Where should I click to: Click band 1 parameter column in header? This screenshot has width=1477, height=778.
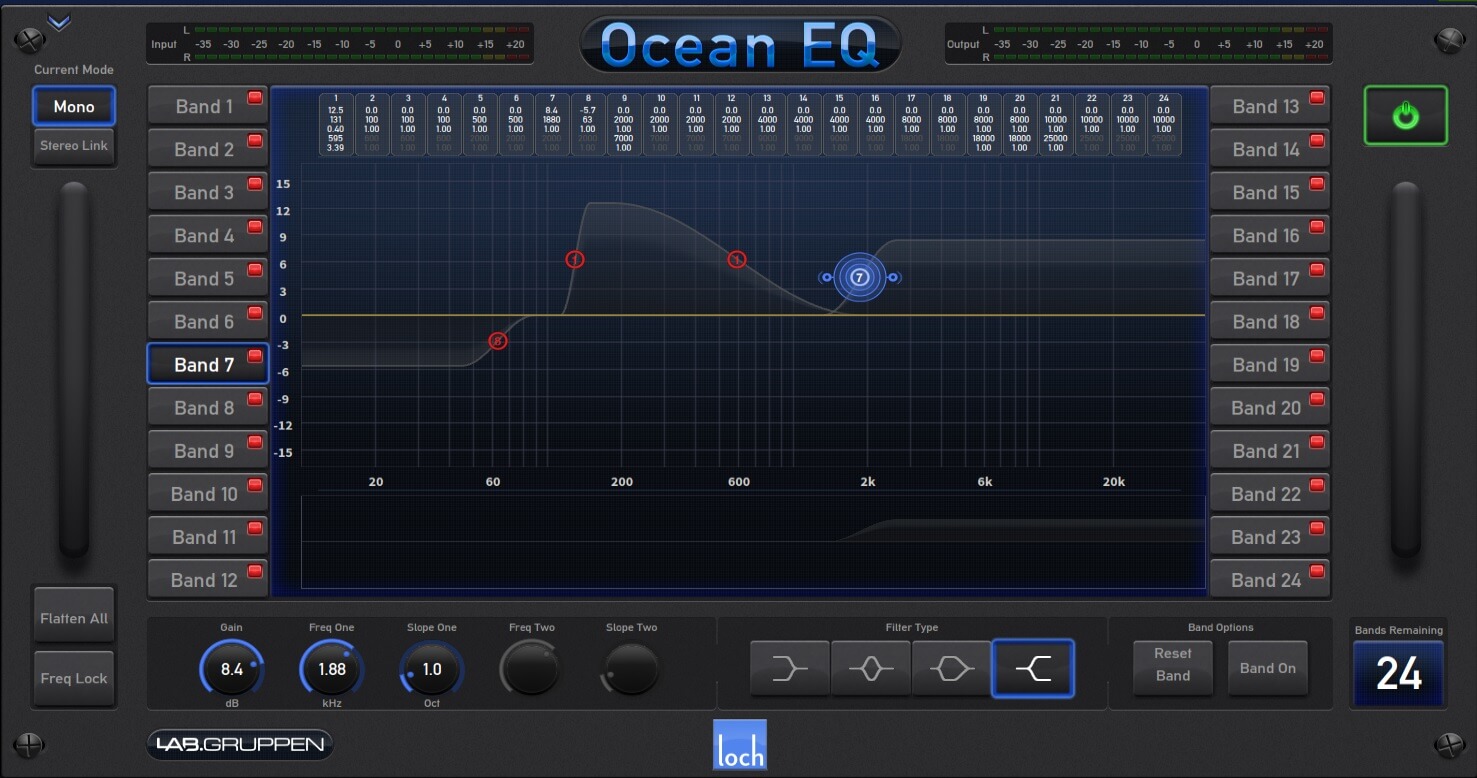pos(336,124)
